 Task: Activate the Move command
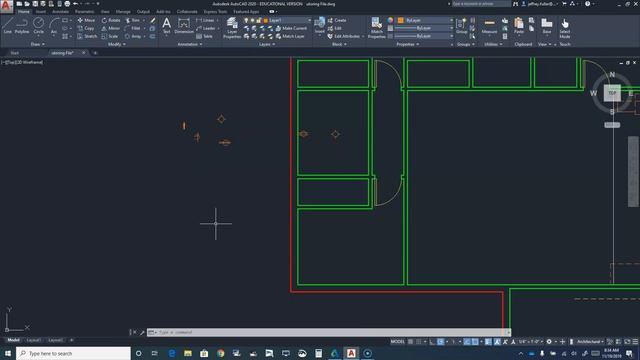(86, 20)
